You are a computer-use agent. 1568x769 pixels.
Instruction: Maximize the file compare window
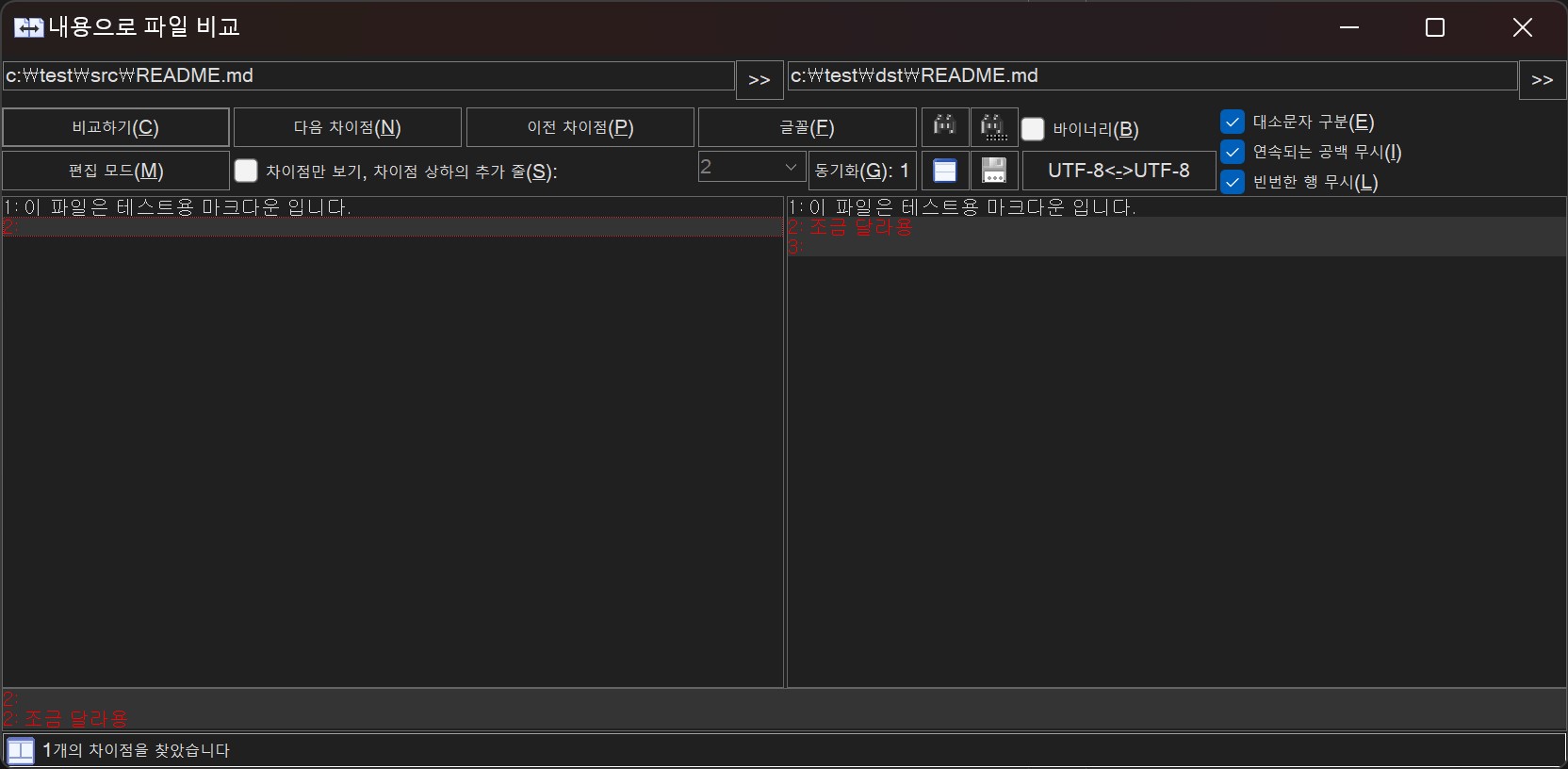(1435, 27)
